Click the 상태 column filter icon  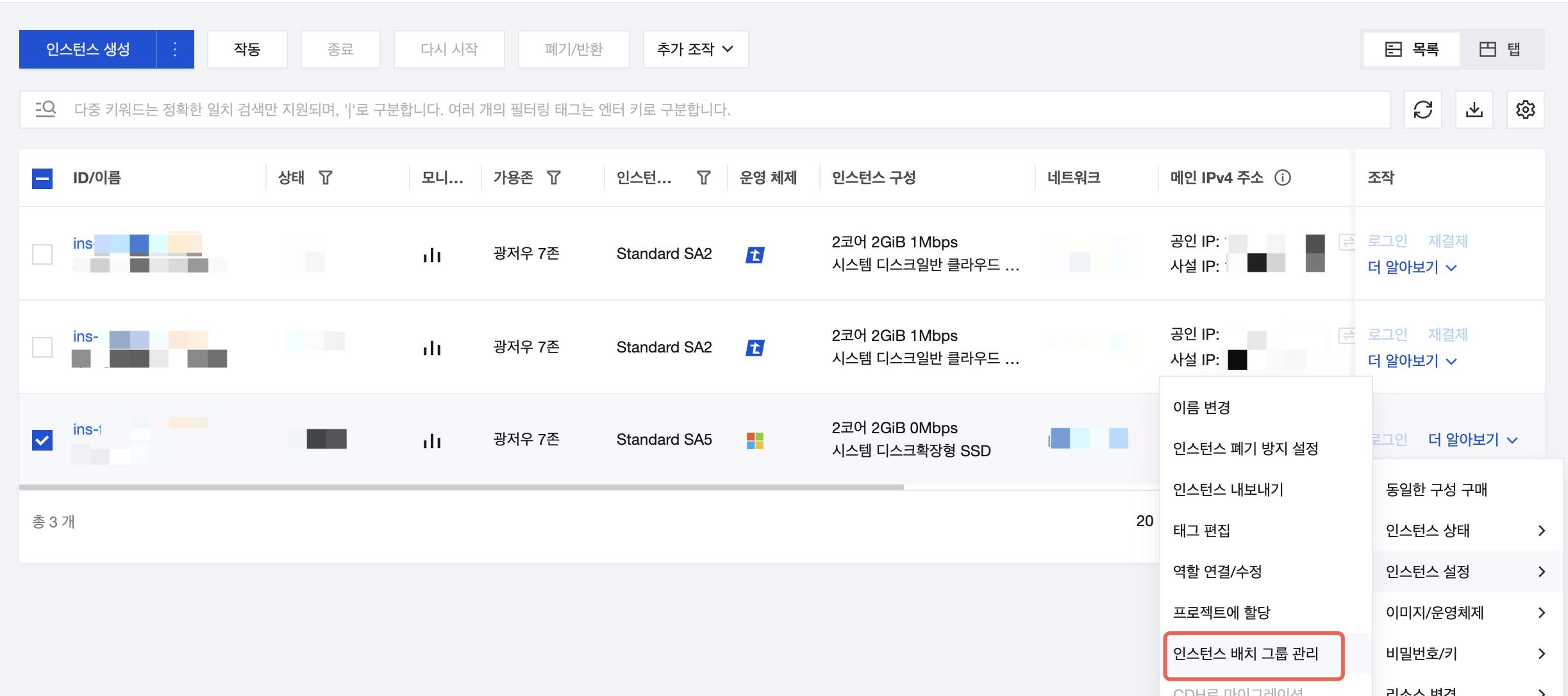326,178
